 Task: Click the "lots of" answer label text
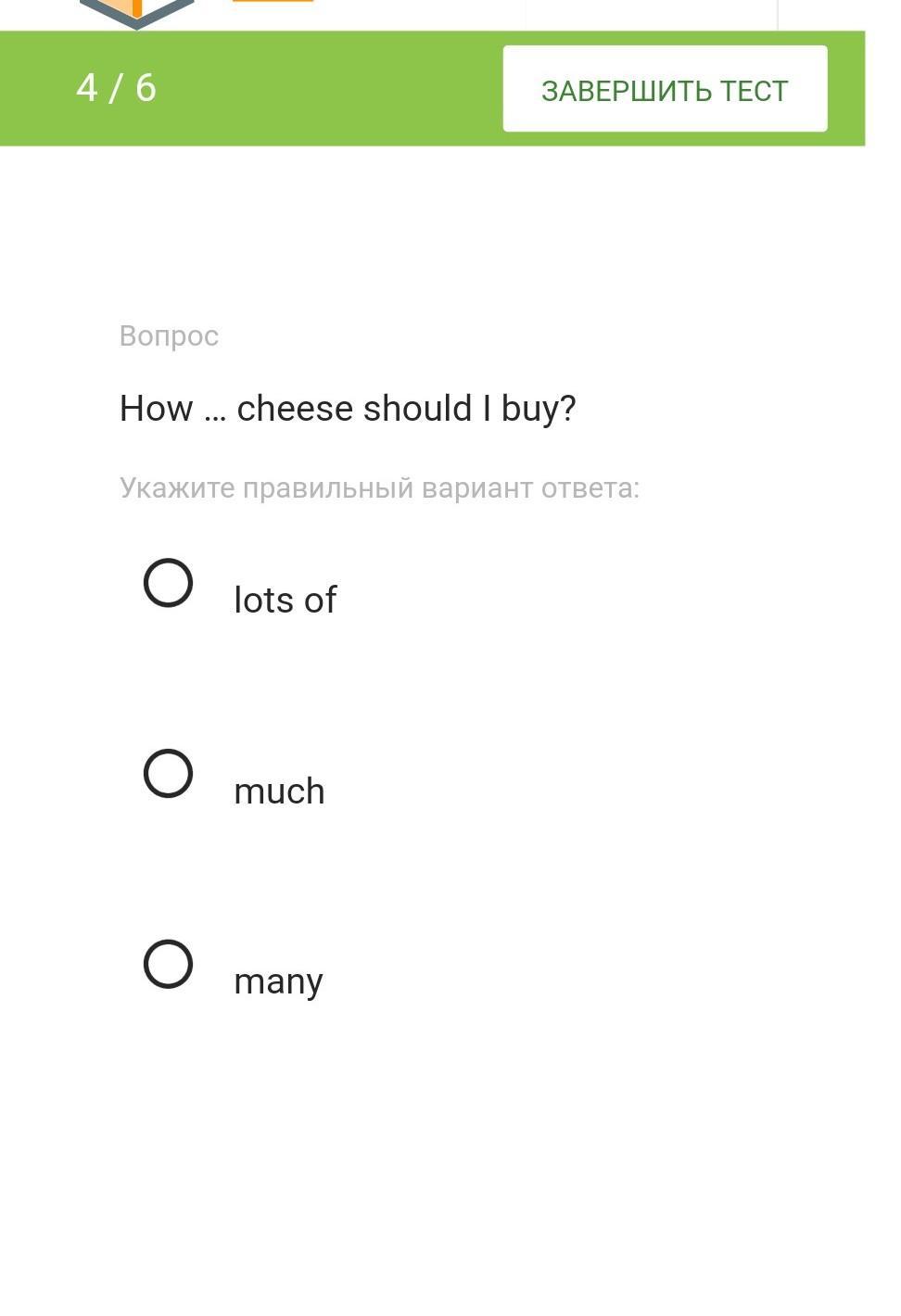[285, 600]
